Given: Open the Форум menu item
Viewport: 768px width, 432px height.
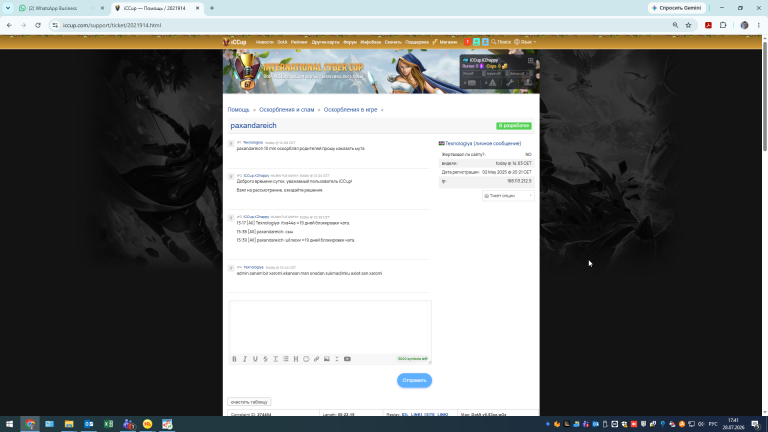Looking at the screenshot, I should coord(350,42).
